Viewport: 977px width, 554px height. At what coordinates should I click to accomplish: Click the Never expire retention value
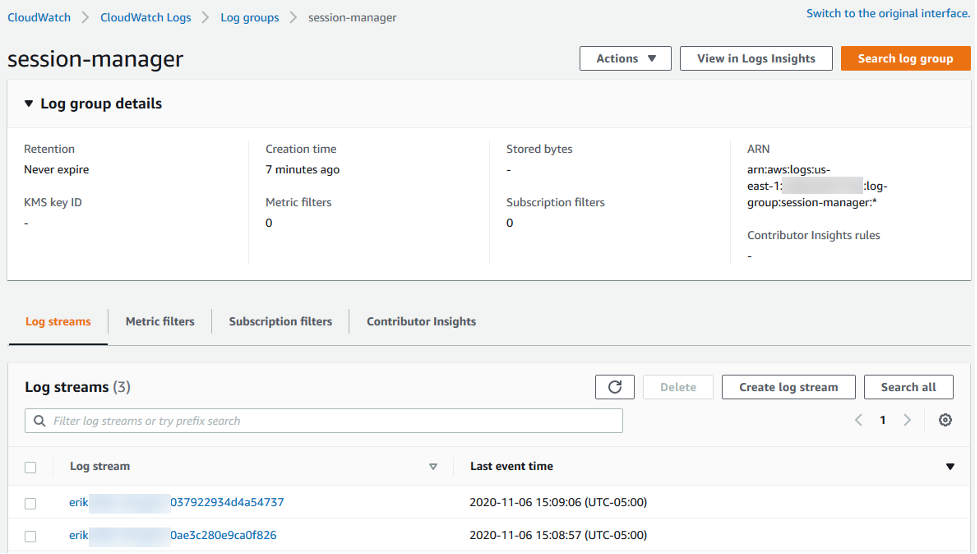(x=56, y=170)
